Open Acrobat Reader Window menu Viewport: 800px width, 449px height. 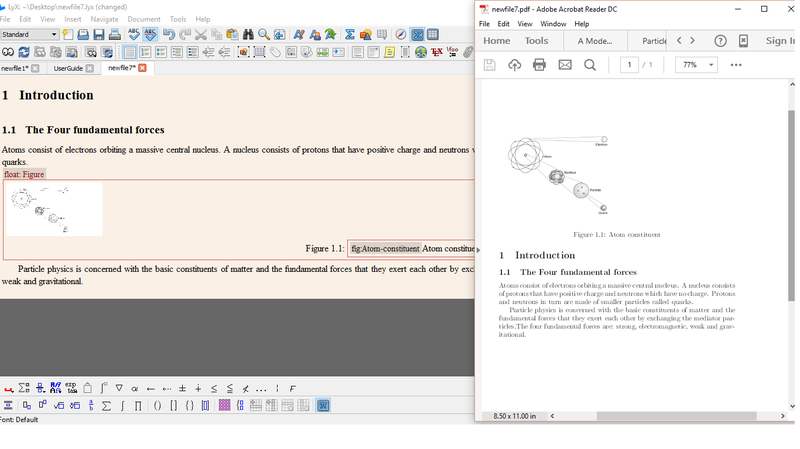pyautogui.click(x=553, y=24)
